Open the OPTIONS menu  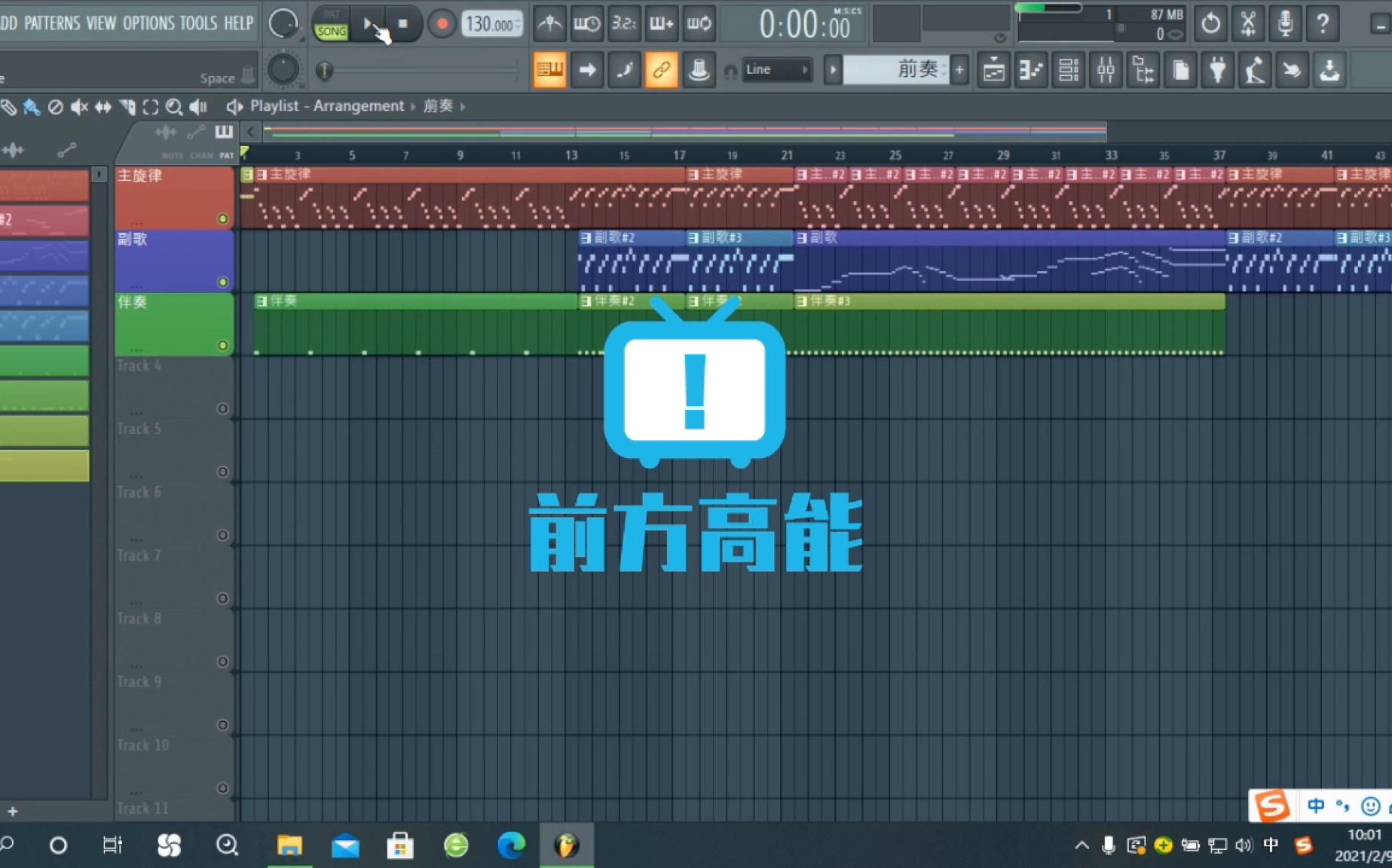click(x=148, y=23)
